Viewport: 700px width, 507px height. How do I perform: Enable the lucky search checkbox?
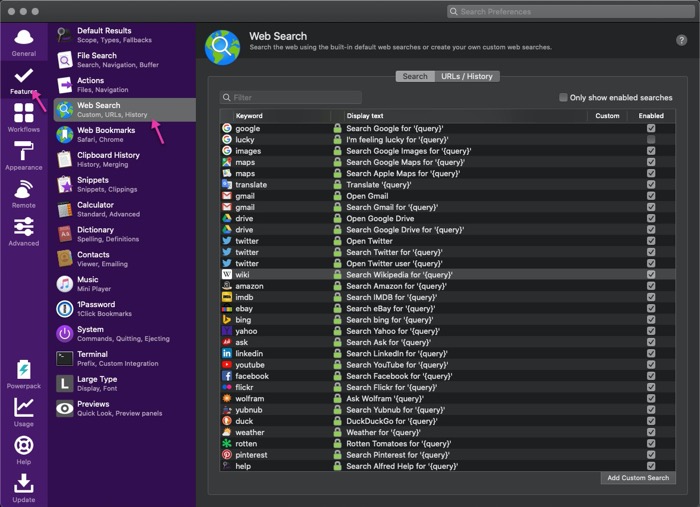pos(651,139)
